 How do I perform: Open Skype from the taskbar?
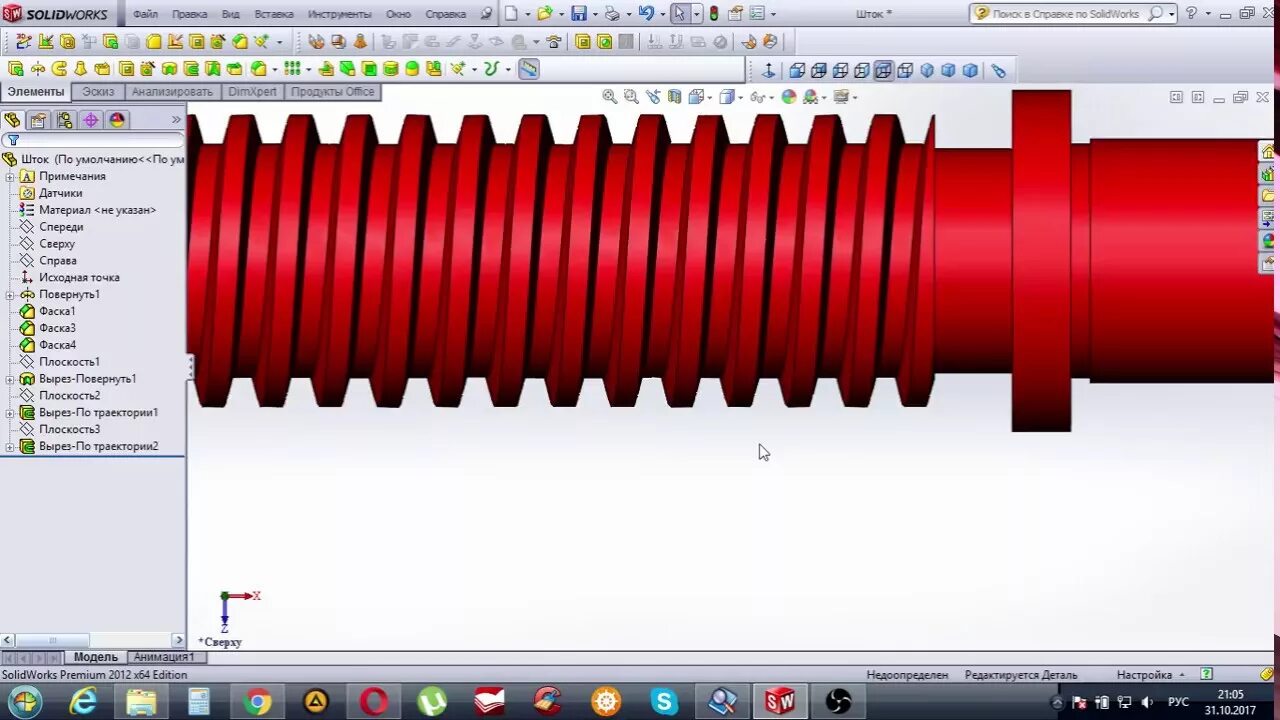pos(664,702)
